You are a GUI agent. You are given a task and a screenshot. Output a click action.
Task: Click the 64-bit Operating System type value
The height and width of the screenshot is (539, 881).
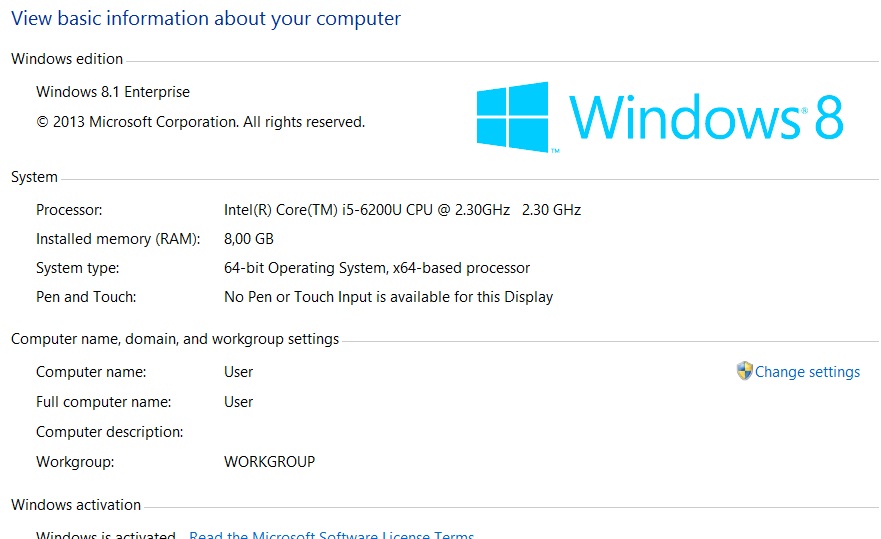coord(377,268)
